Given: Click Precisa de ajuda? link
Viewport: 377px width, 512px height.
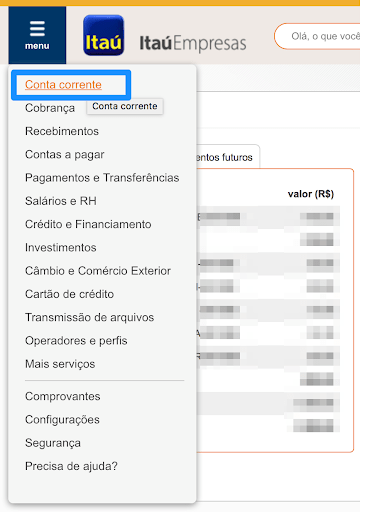Looking at the screenshot, I should 71,466.
